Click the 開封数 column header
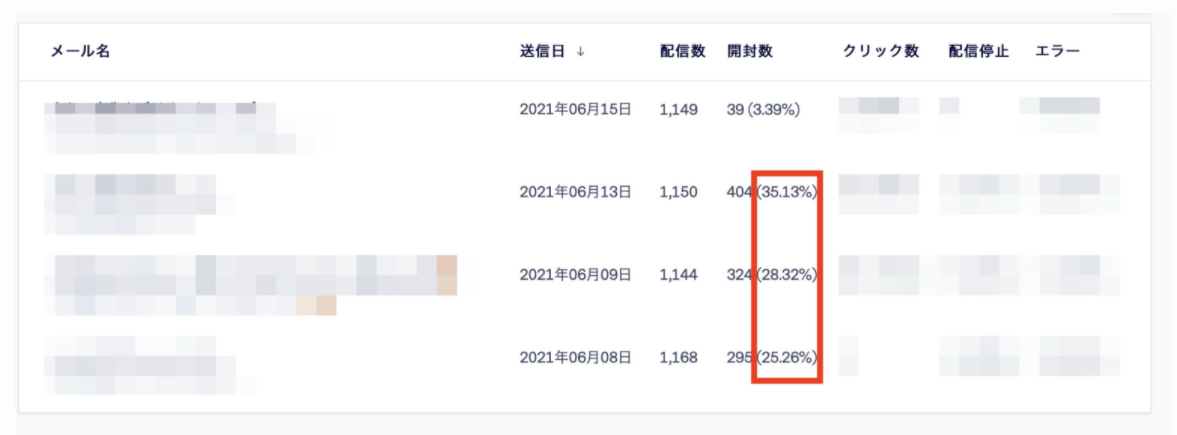The height and width of the screenshot is (435, 1177). (749, 52)
